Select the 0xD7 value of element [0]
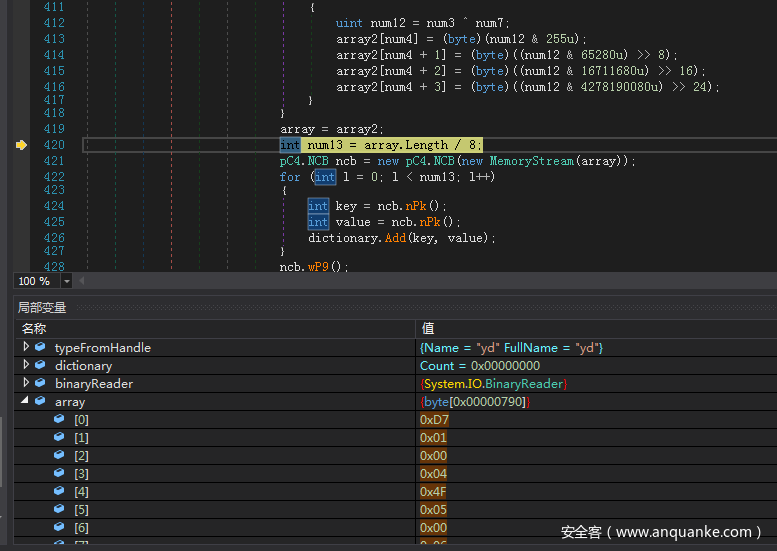The image size is (777, 551). (x=434, y=420)
